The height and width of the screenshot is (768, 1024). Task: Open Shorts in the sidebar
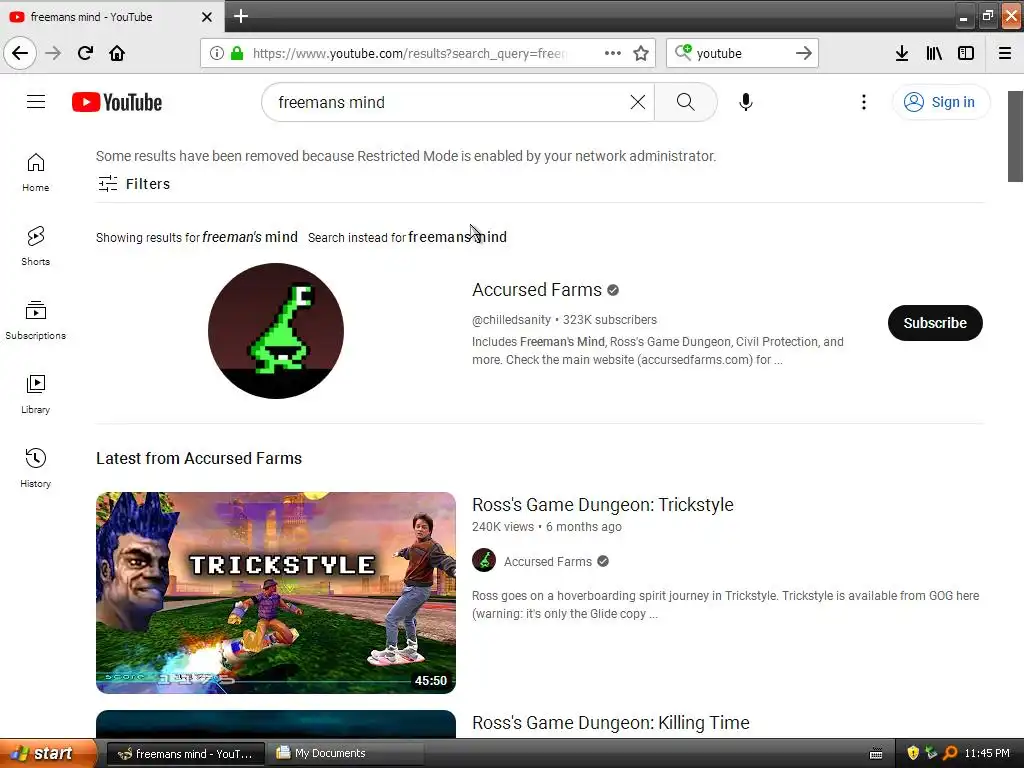[36, 246]
